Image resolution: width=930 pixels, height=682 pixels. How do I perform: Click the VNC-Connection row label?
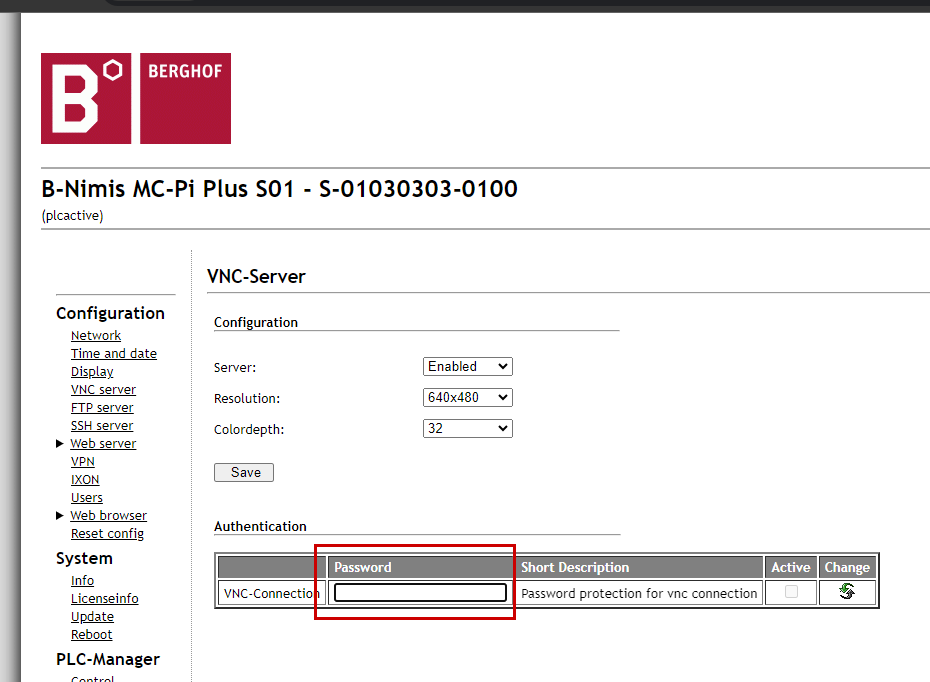272,593
